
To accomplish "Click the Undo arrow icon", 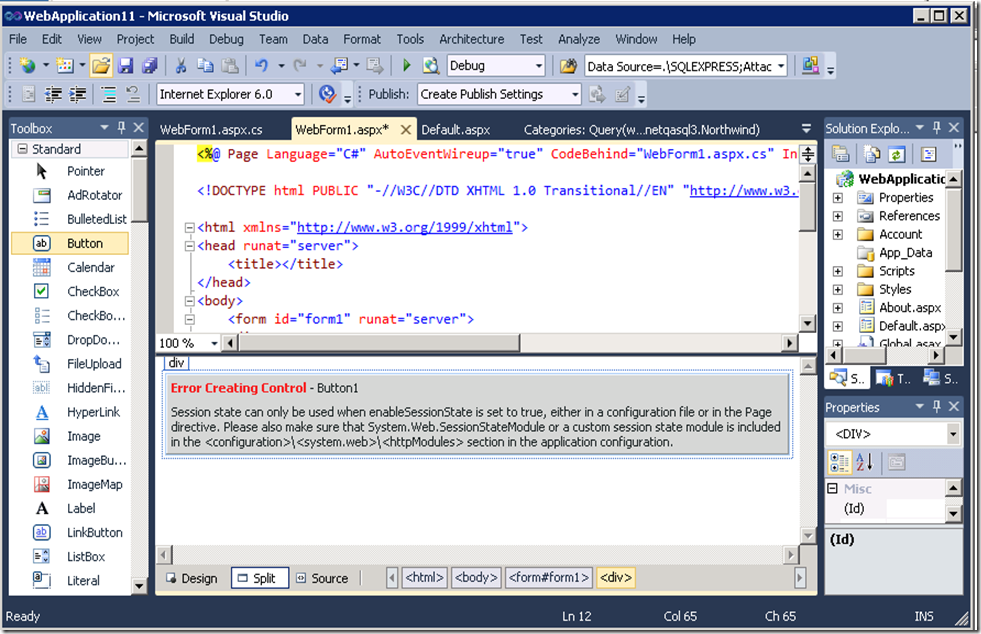I will 261,66.
